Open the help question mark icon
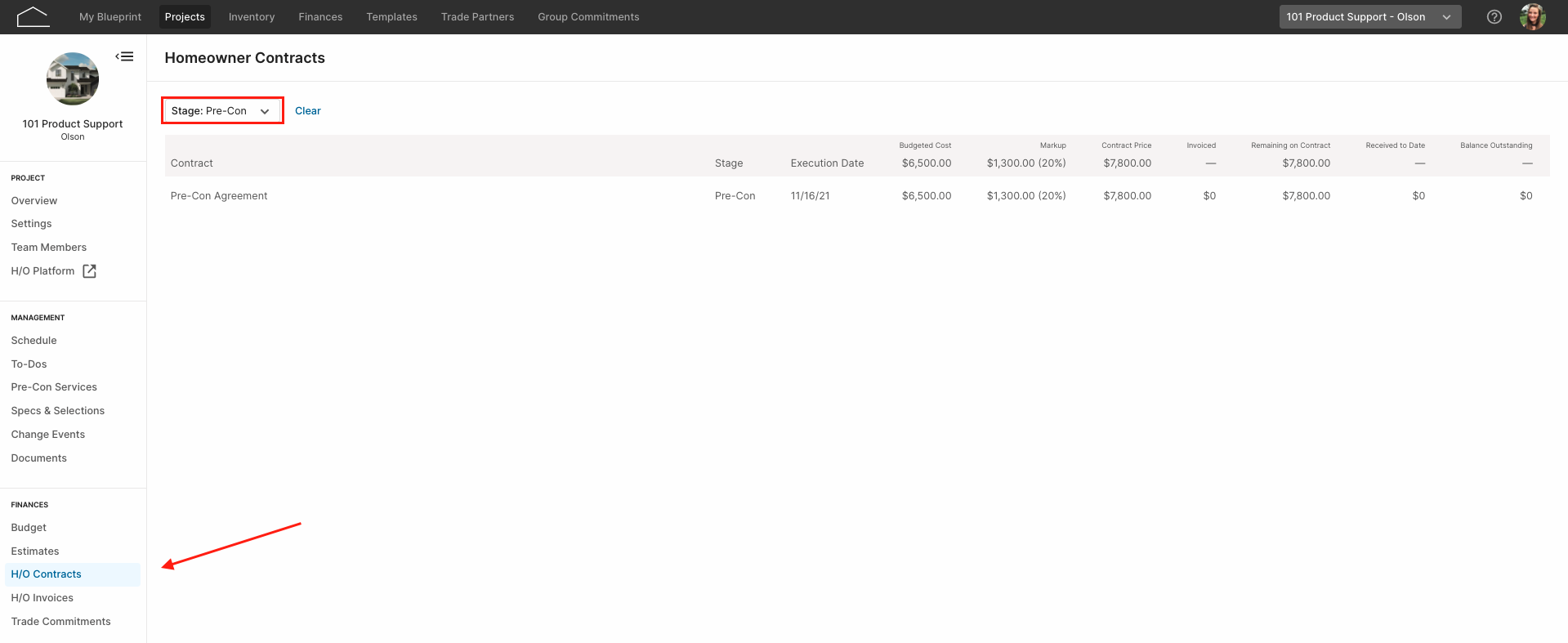Screen dimensions: 1568x643 pyautogui.click(x=1494, y=16)
